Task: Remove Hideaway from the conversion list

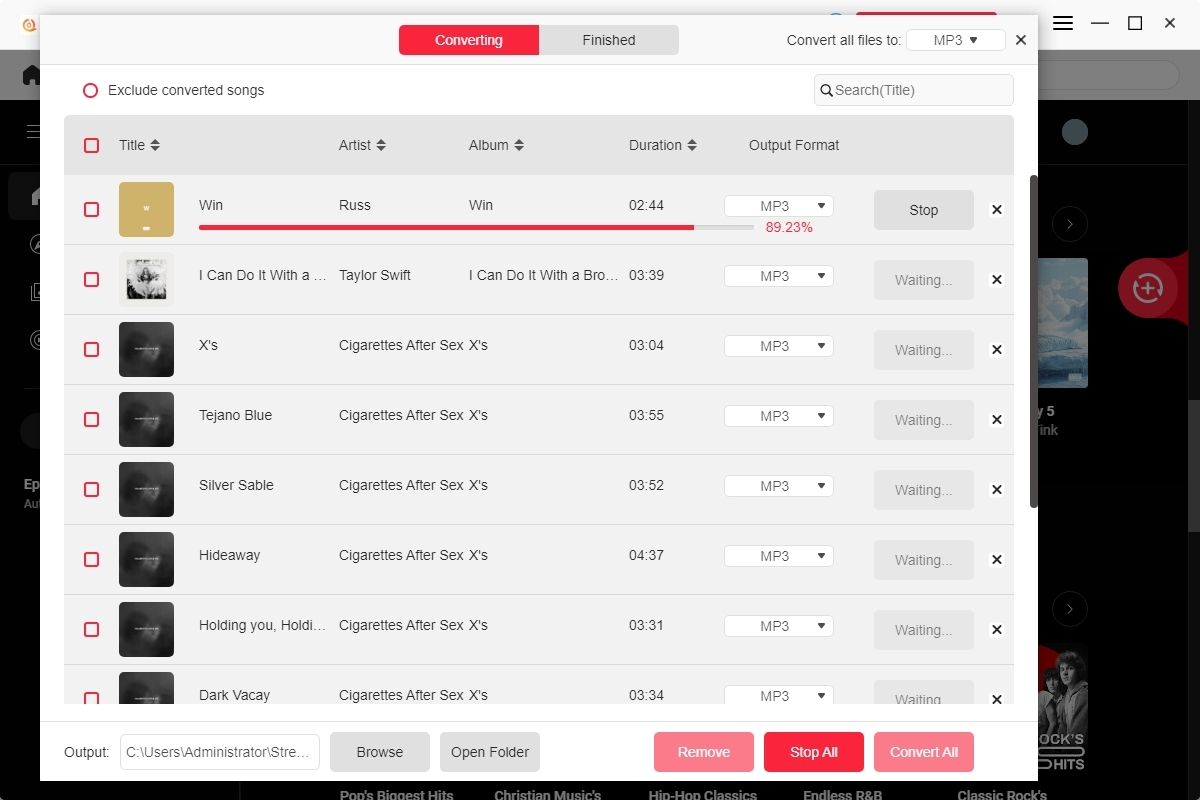Action: [996, 560]
